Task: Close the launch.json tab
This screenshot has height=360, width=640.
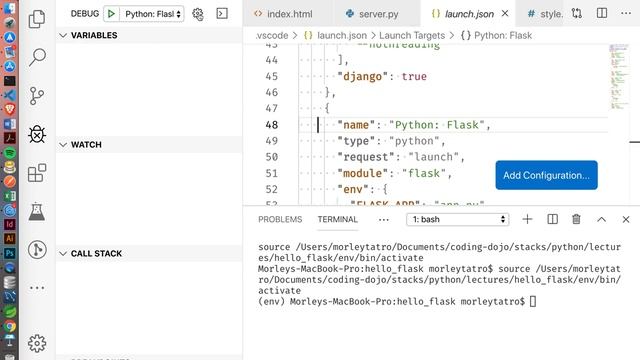Action: [505, 13]
